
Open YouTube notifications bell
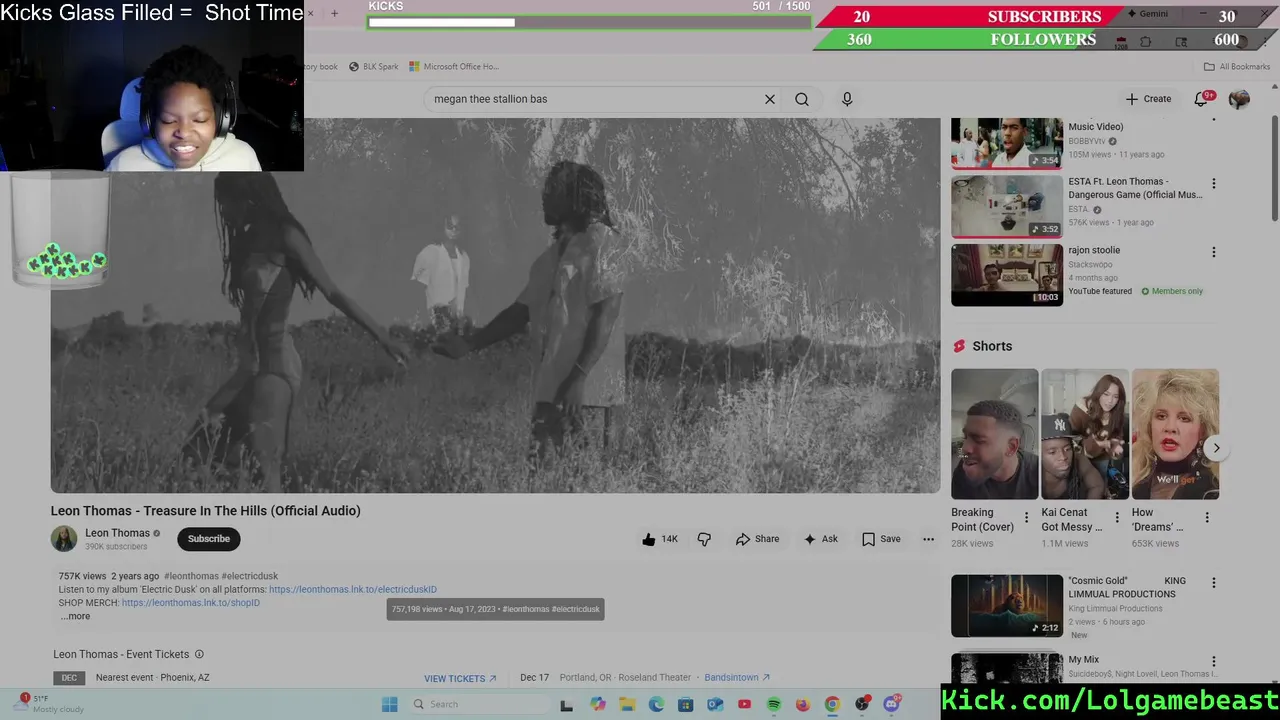point(1202,99)
